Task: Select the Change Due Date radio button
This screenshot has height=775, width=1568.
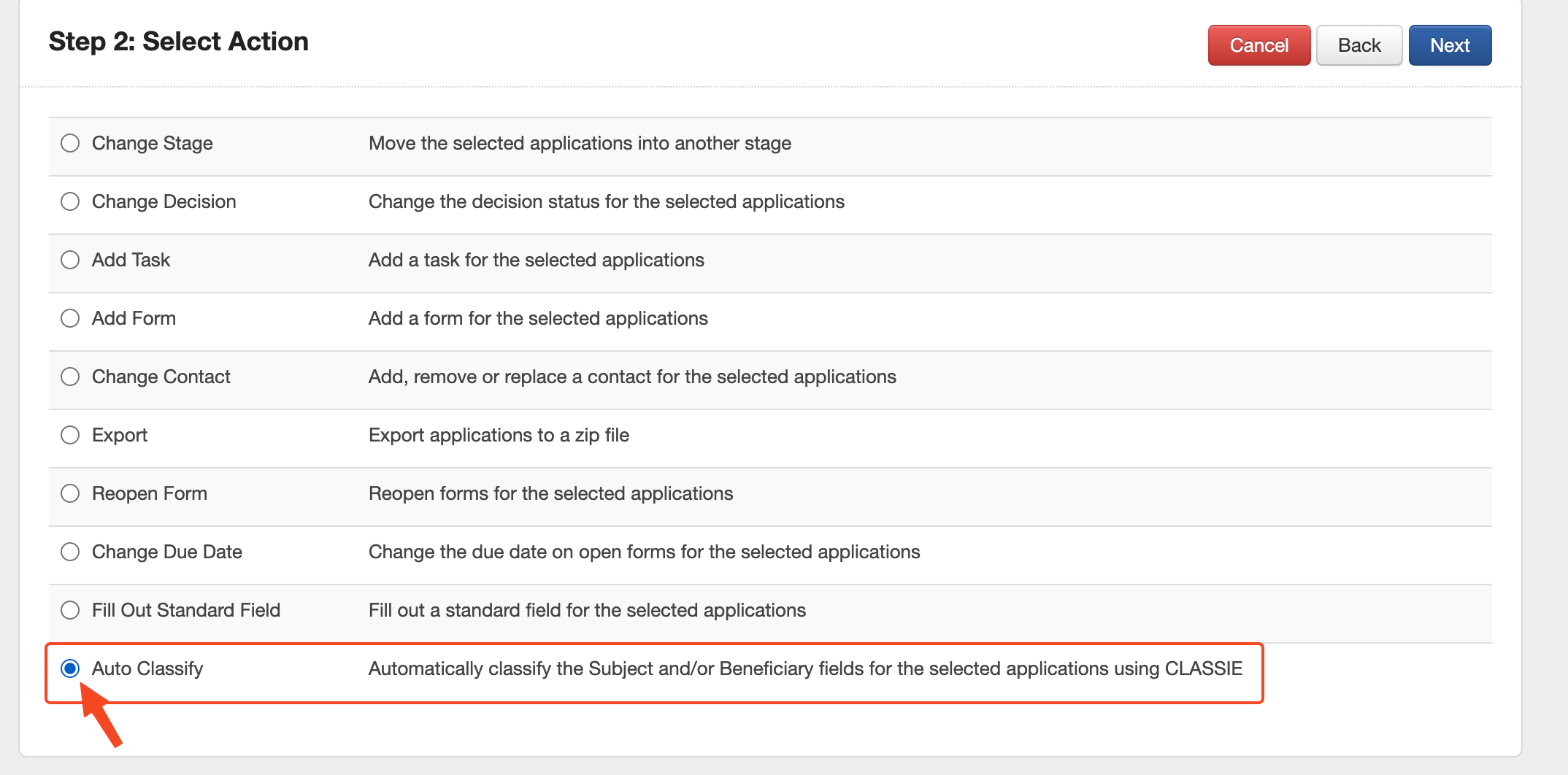Action: click(x=70, y=552)
